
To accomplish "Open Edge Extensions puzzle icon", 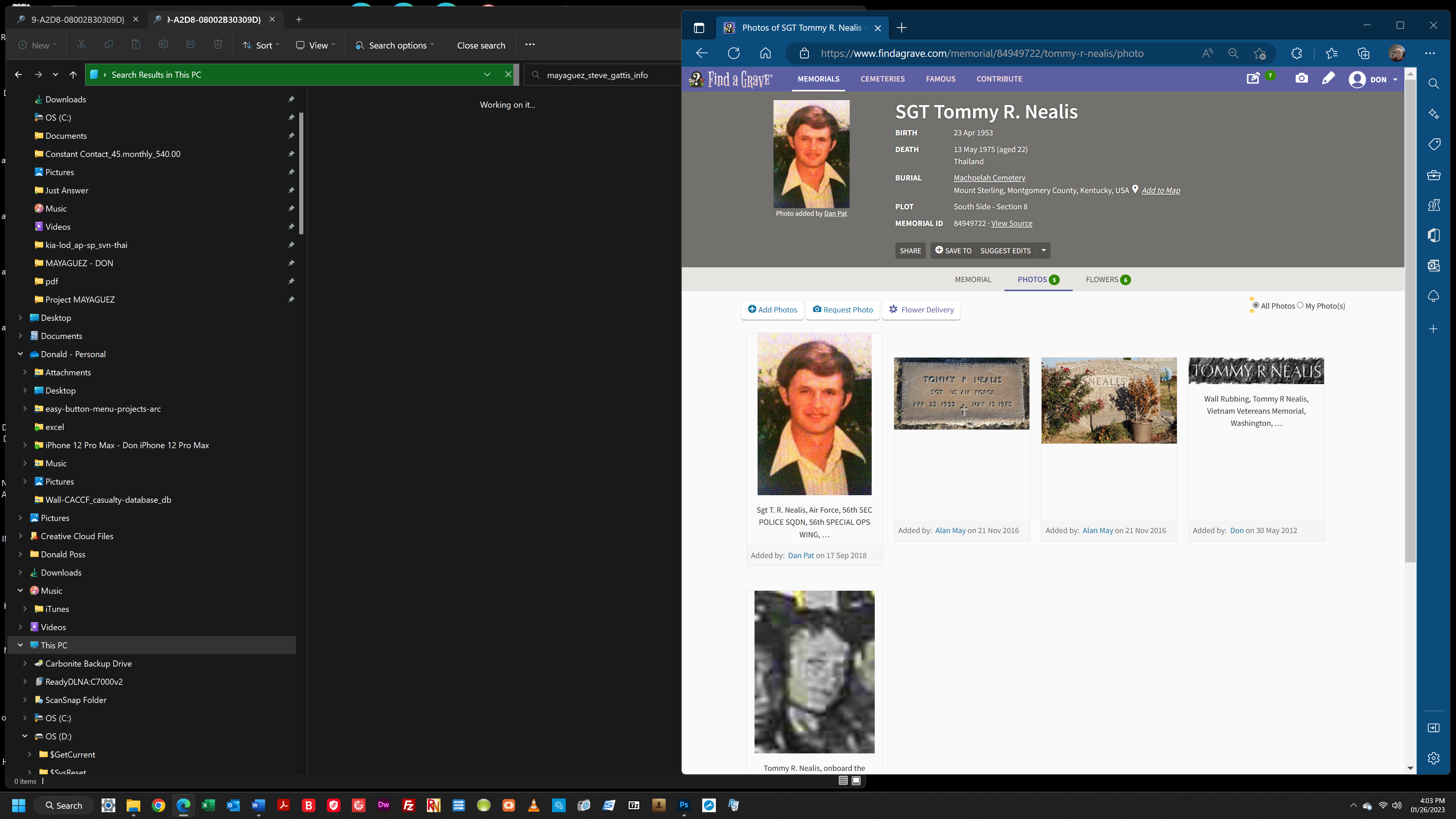I will (x=1297, y=53).
